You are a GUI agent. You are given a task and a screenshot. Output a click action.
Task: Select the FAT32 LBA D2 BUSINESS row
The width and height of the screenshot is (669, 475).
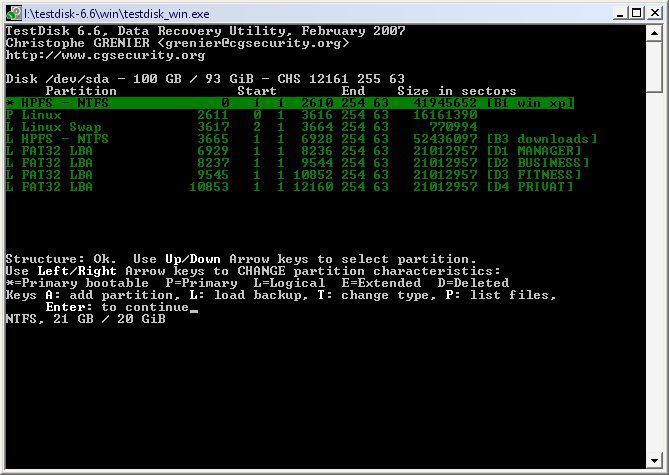pos(297,163)
